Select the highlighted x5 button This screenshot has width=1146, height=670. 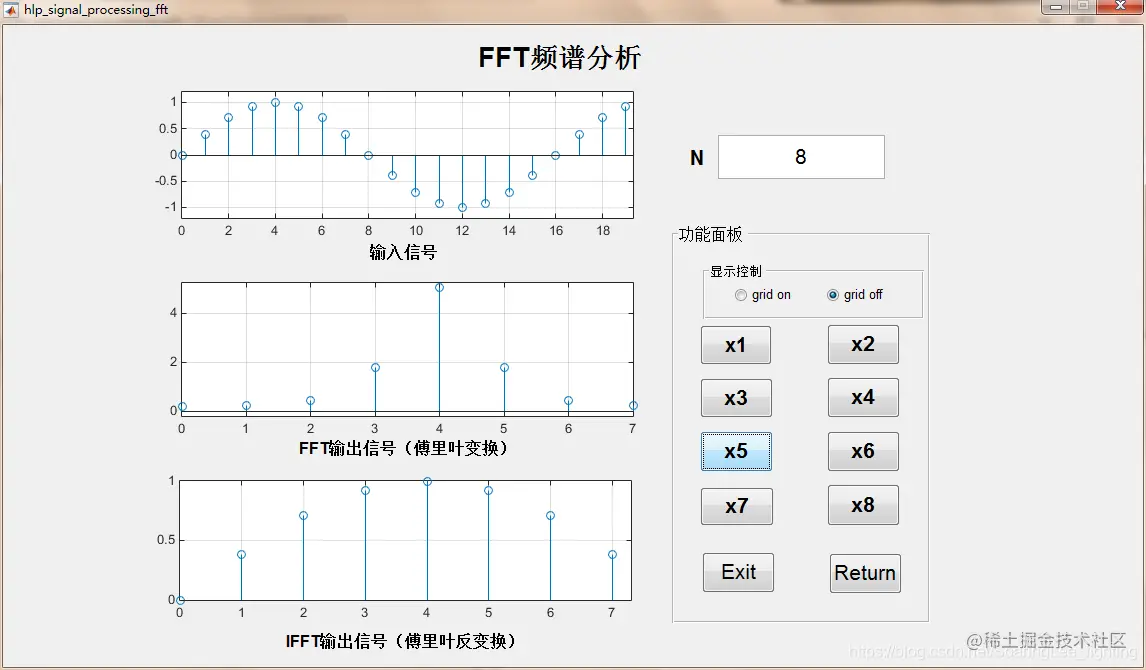click(736, 452)
